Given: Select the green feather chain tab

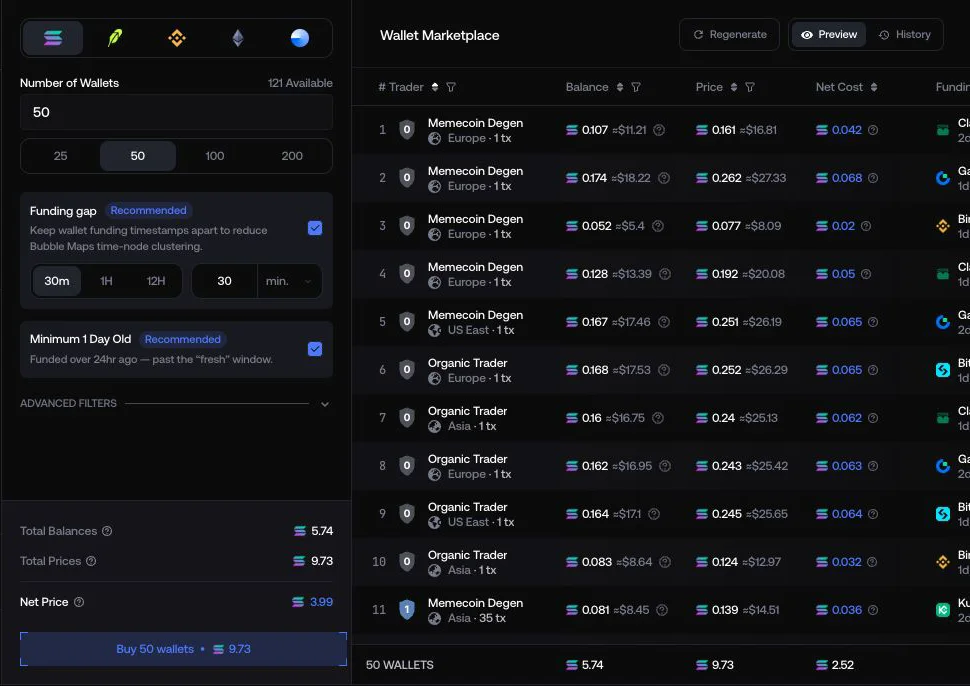Looking at the screenshot, I should pyautogui.click(x=115, y=38).
